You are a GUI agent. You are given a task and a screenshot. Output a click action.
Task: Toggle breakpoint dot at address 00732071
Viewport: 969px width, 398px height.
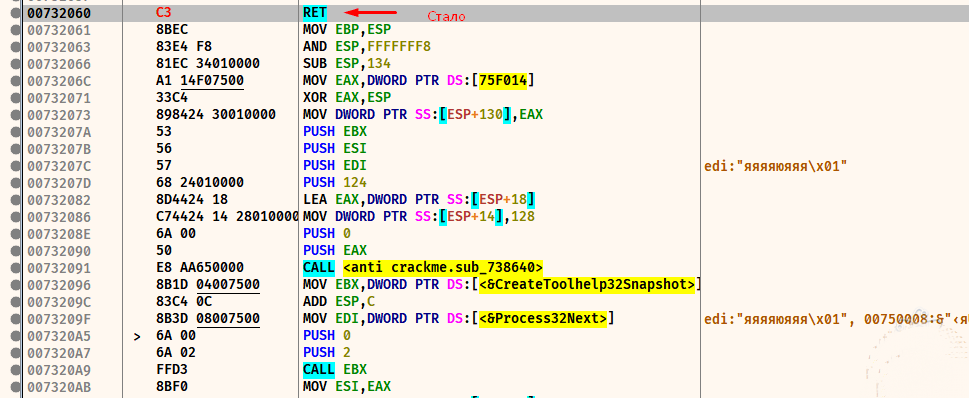[15, 98]
